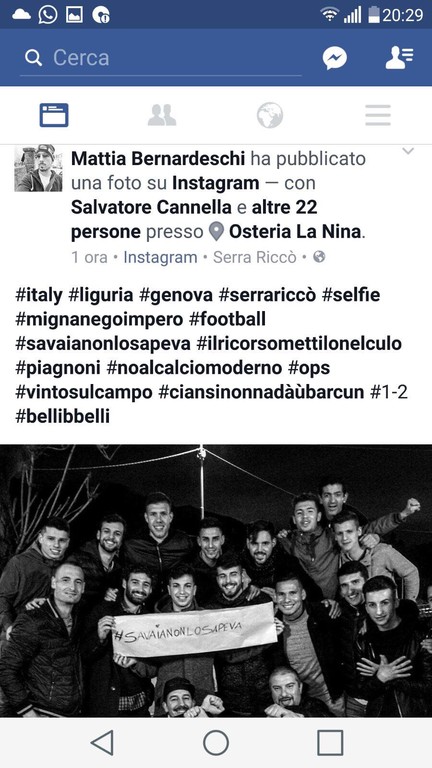Tap the recent apps square button
This screenshot has width=432, height=768.
(x=330, y=743)
